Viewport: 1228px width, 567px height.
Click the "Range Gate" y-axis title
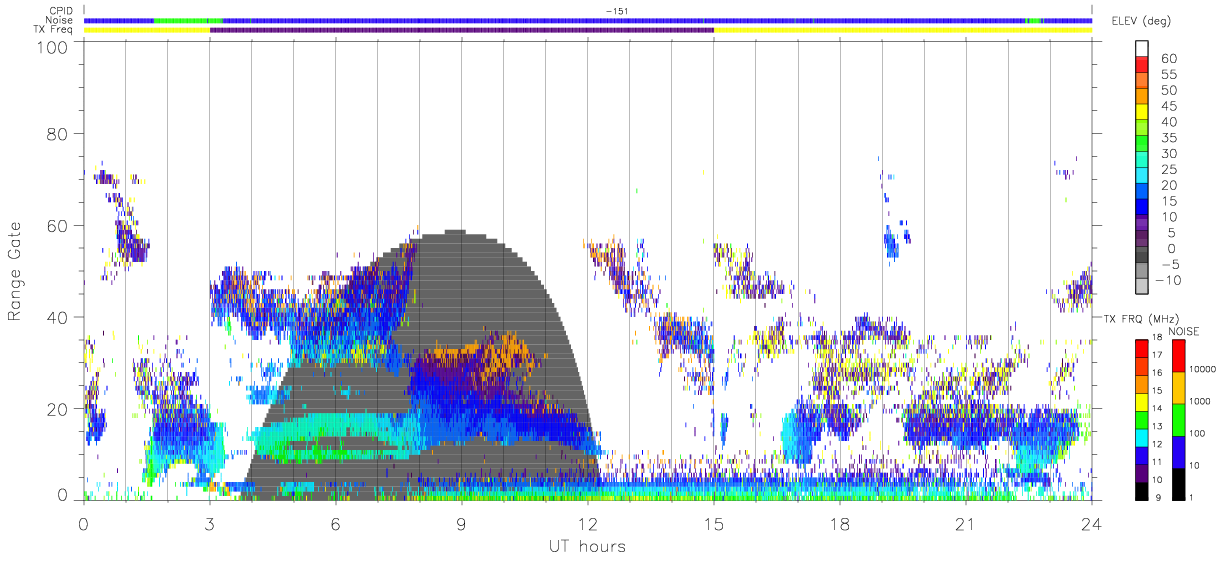click(x=16, y=272)
